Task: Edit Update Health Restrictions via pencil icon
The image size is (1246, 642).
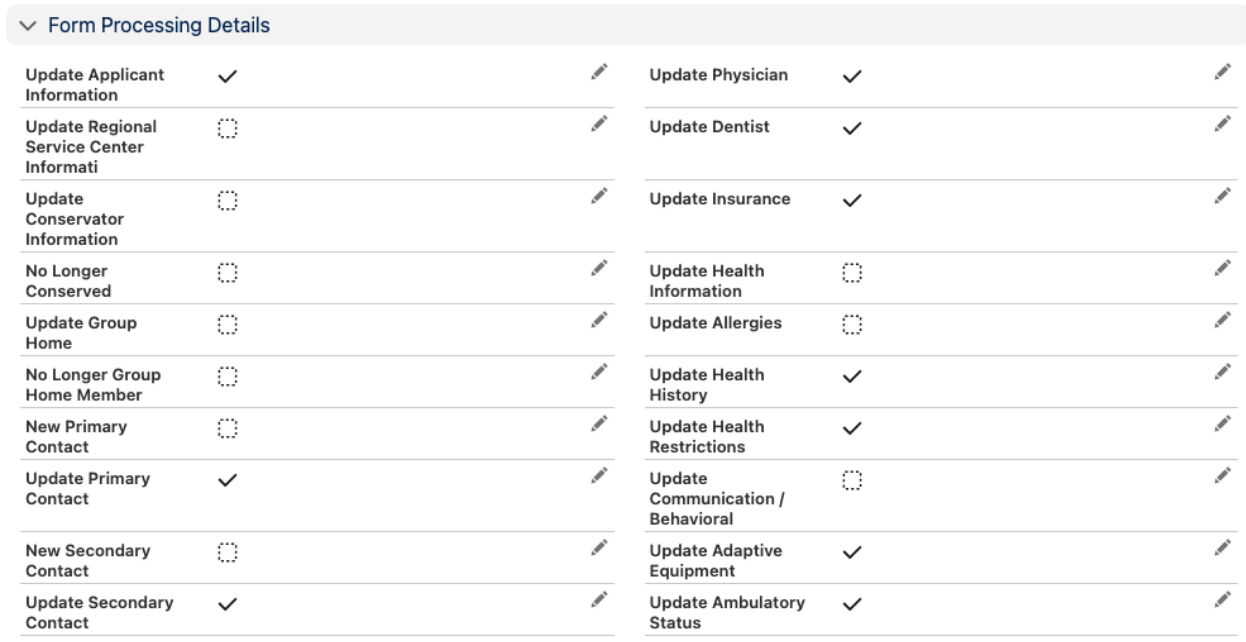Action: (x=1222, y=423)
